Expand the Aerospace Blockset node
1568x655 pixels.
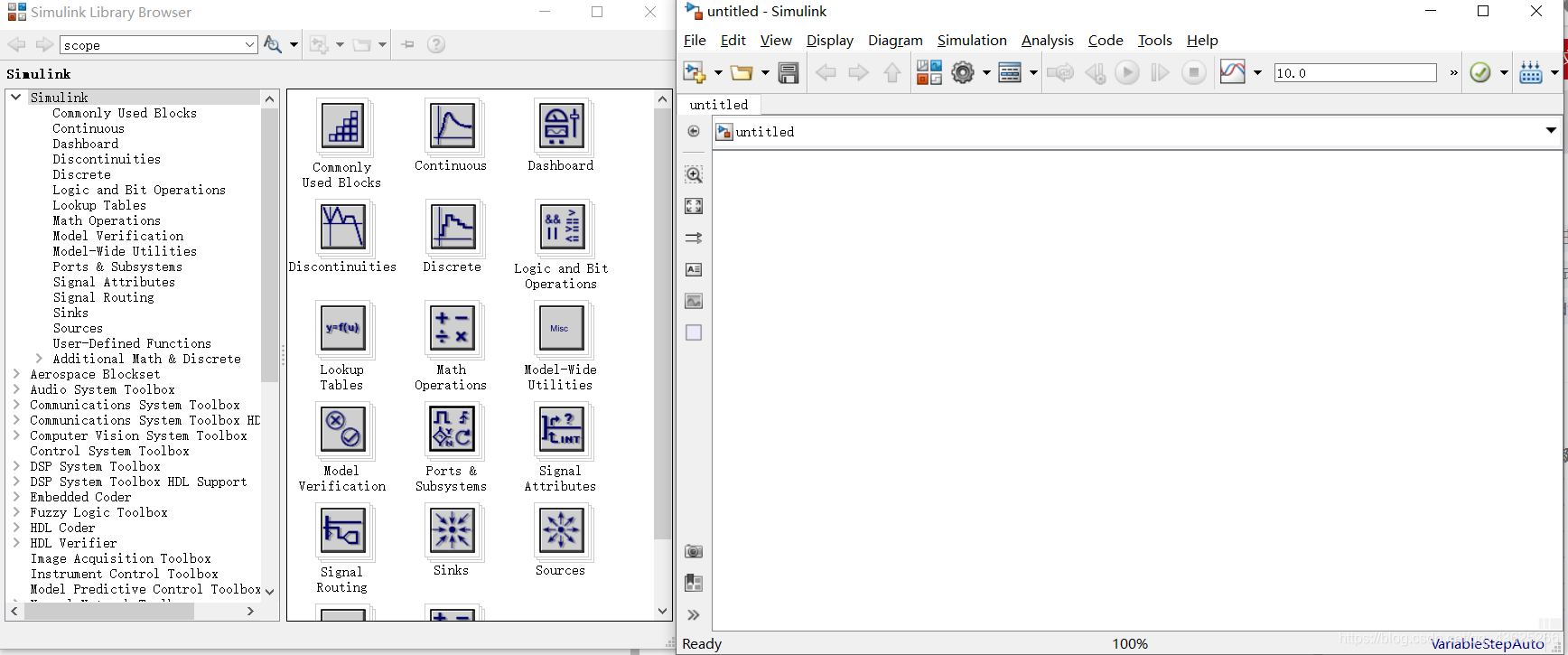click(x=16, y=374)
